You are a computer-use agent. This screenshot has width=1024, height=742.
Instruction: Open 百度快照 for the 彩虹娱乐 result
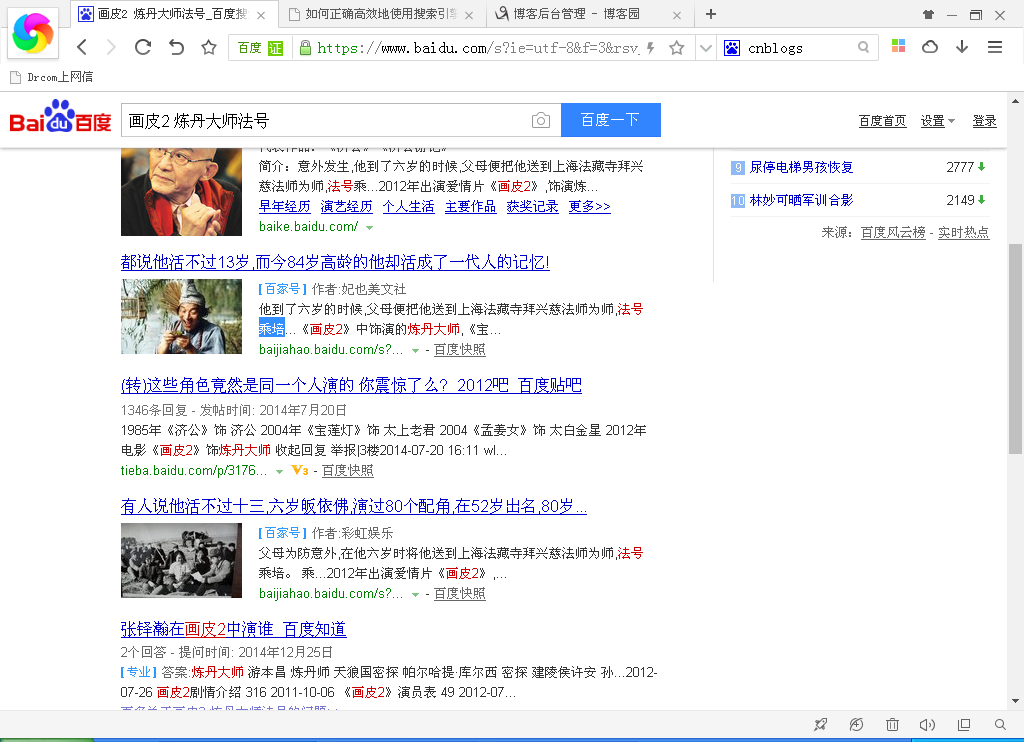[460, 594]
